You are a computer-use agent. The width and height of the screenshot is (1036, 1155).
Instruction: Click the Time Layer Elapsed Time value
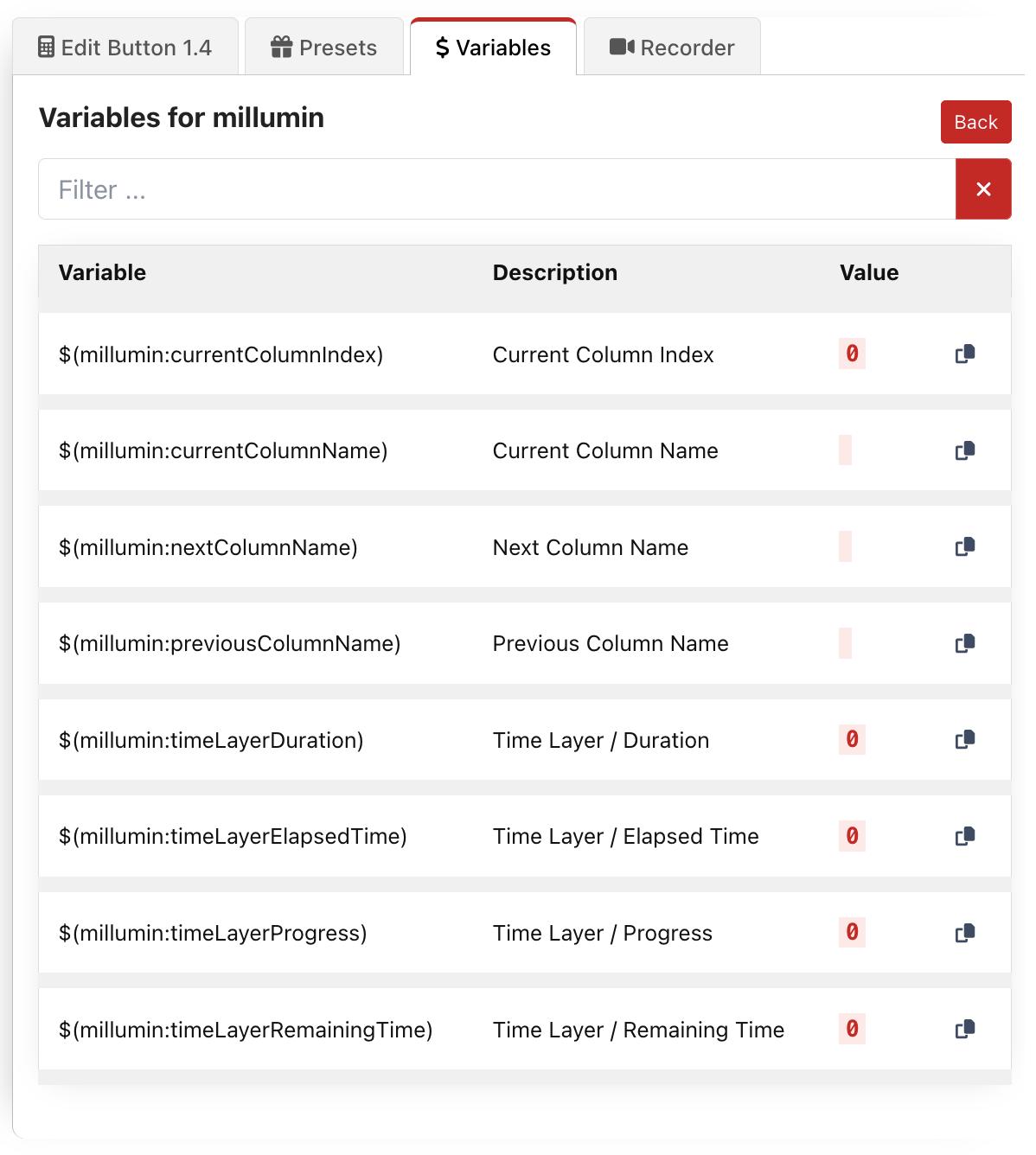pos(852,836)
